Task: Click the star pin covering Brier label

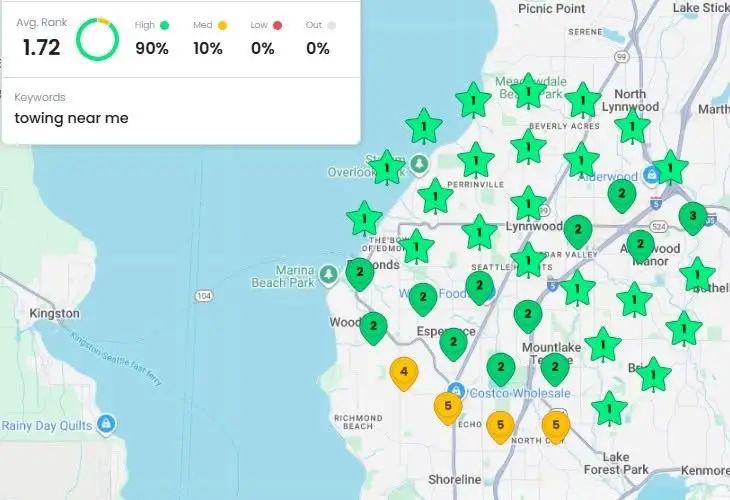Action: click(653, 375)
